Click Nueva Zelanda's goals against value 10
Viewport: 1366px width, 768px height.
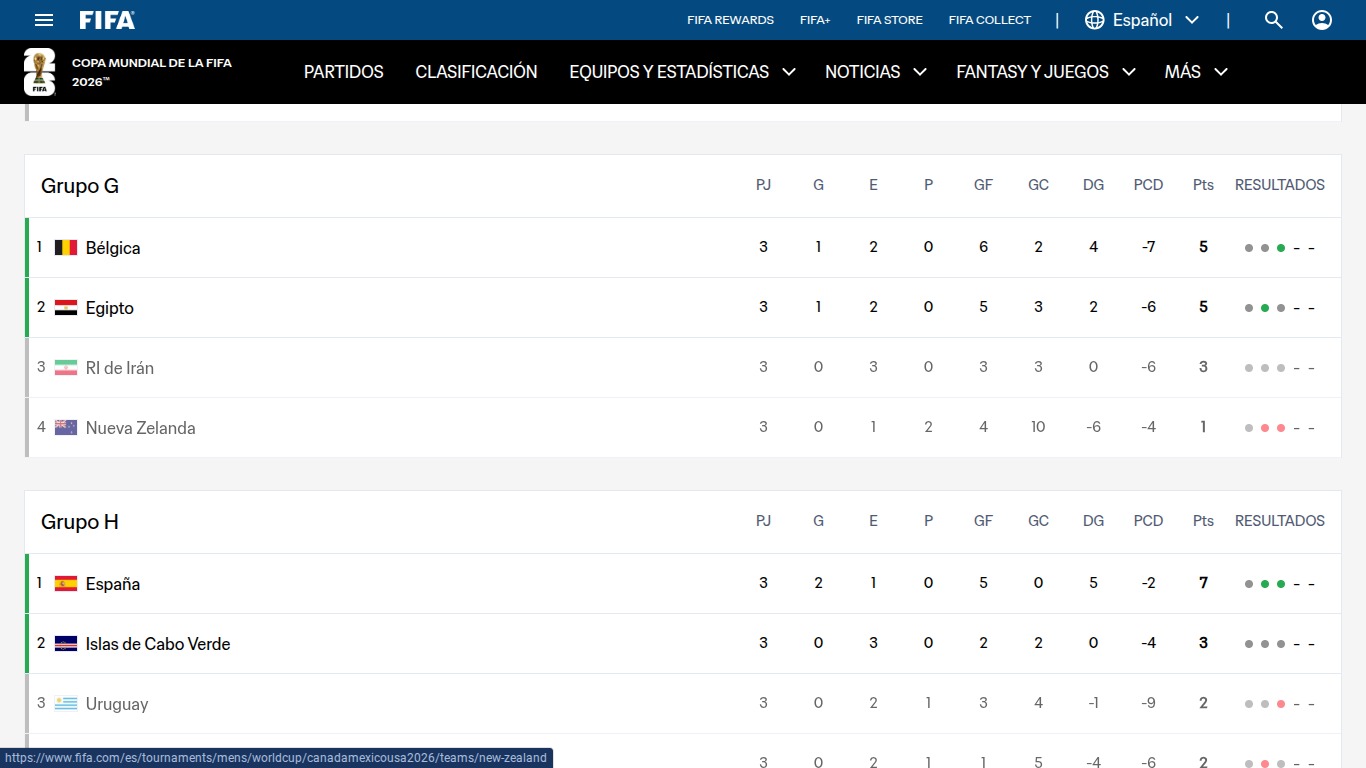point(1038,427)
